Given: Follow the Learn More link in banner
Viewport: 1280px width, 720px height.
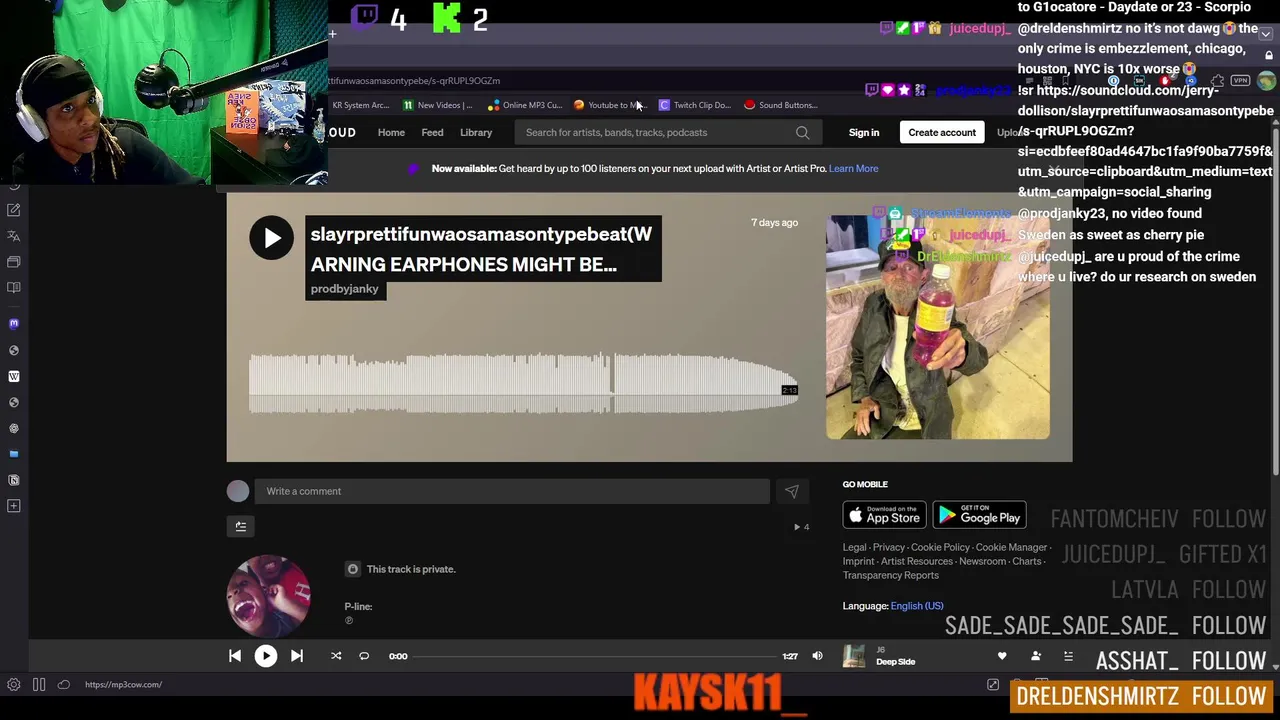Looking at the screenshot, I should pyautogui.click(x=853, y=168).
